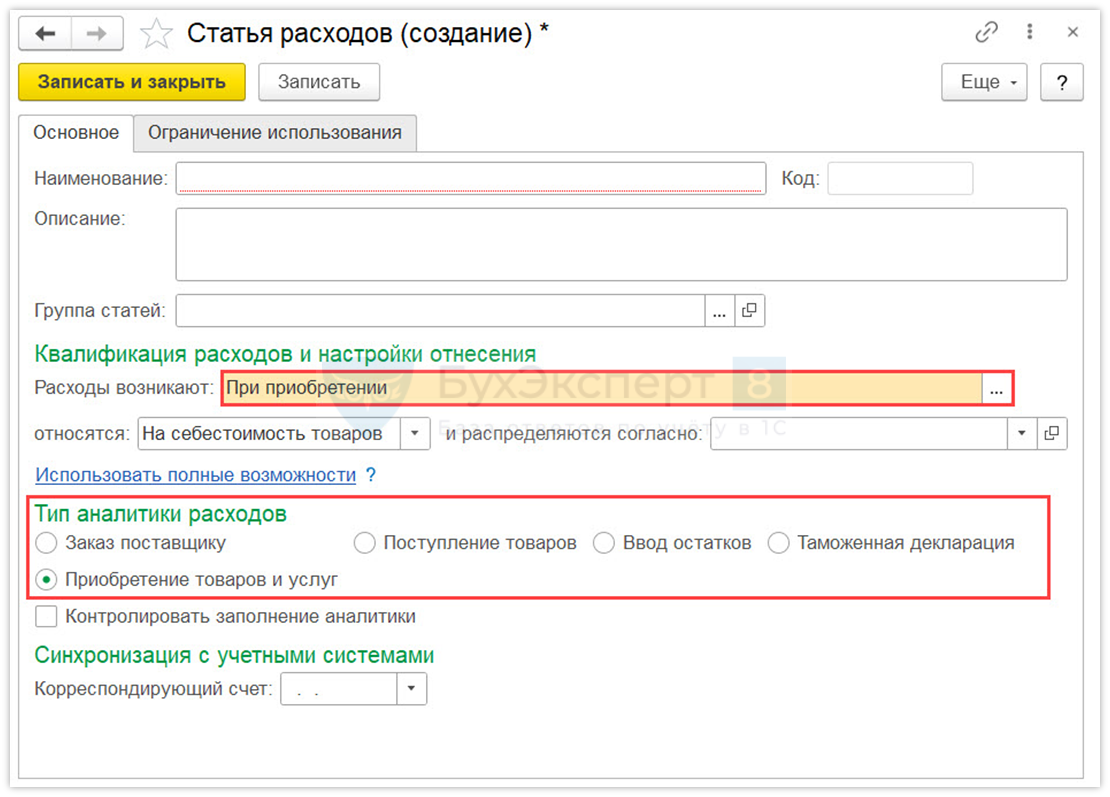This screenshot has height=797, width=1110.
Task: Expand the Корреспондирующий счет dropdown
Action: point(411,689)
